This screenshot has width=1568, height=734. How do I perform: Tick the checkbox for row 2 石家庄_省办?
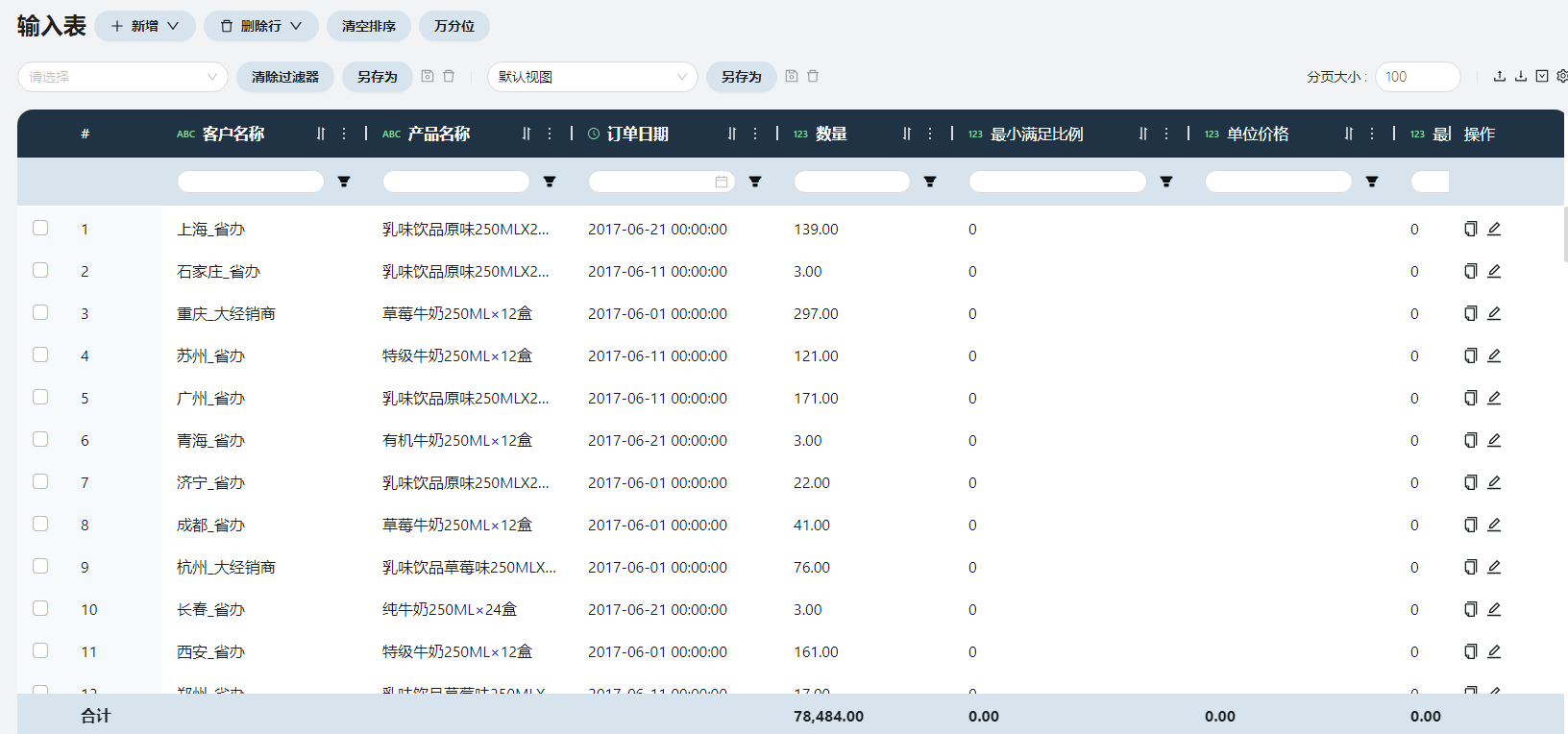coord(40,270)
